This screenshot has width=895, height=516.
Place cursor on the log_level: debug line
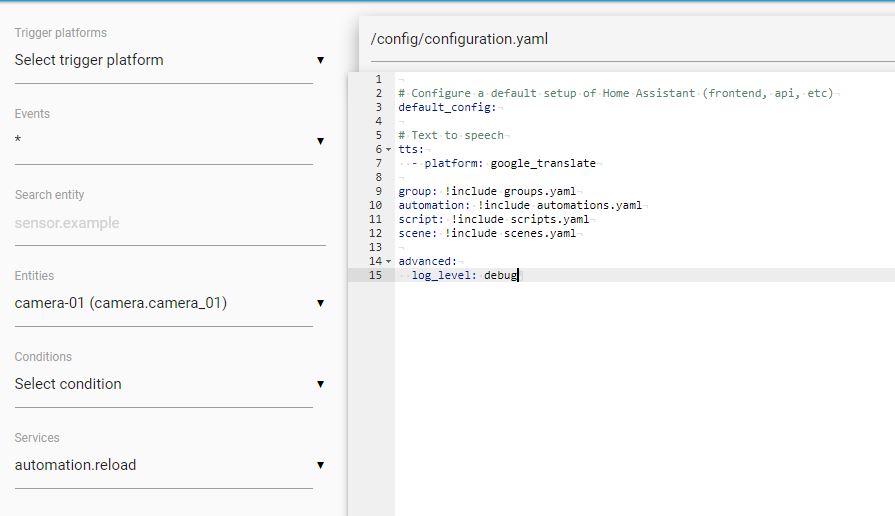[465, 275]
